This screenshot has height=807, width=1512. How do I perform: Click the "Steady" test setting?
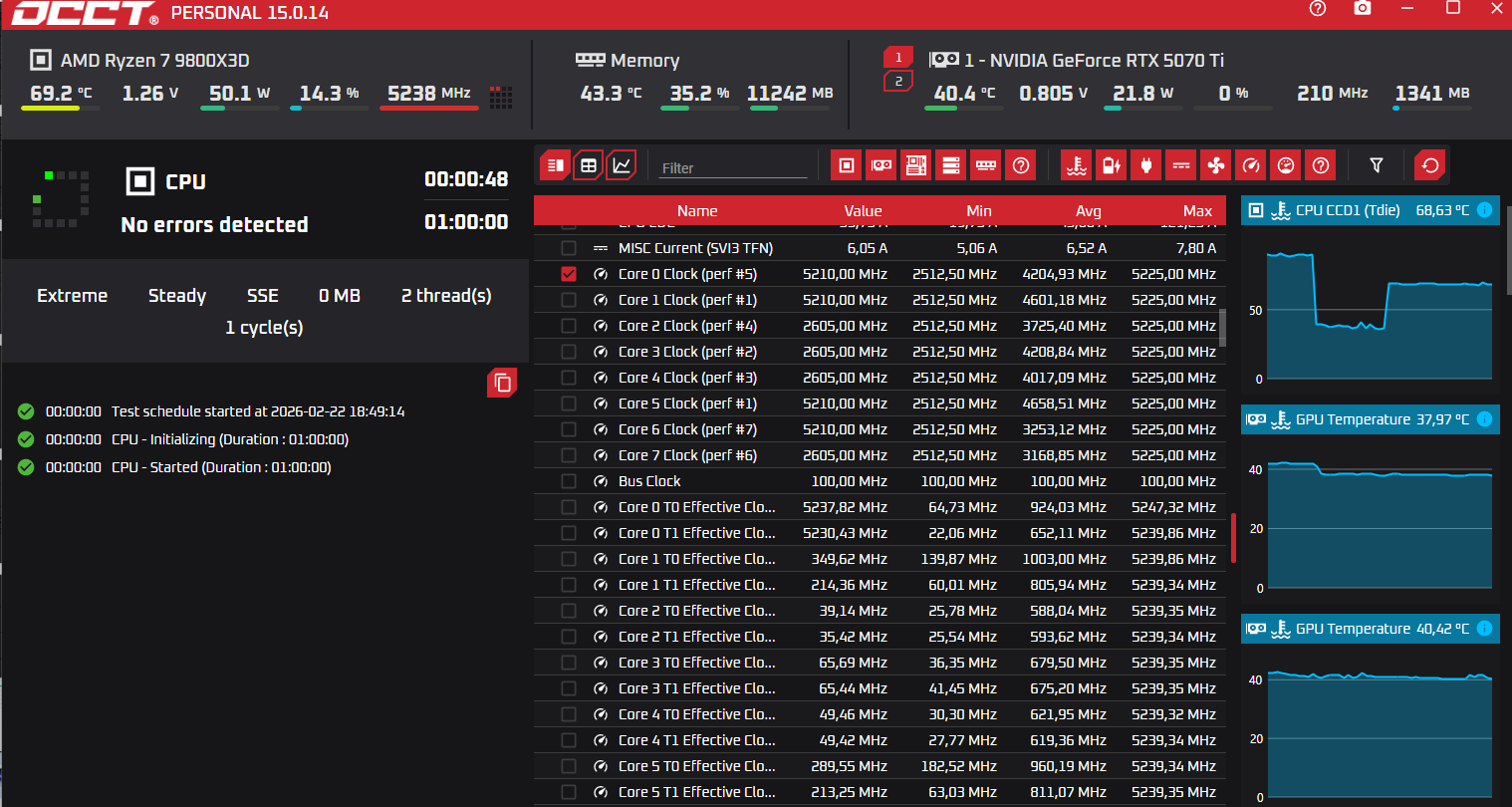177,296
